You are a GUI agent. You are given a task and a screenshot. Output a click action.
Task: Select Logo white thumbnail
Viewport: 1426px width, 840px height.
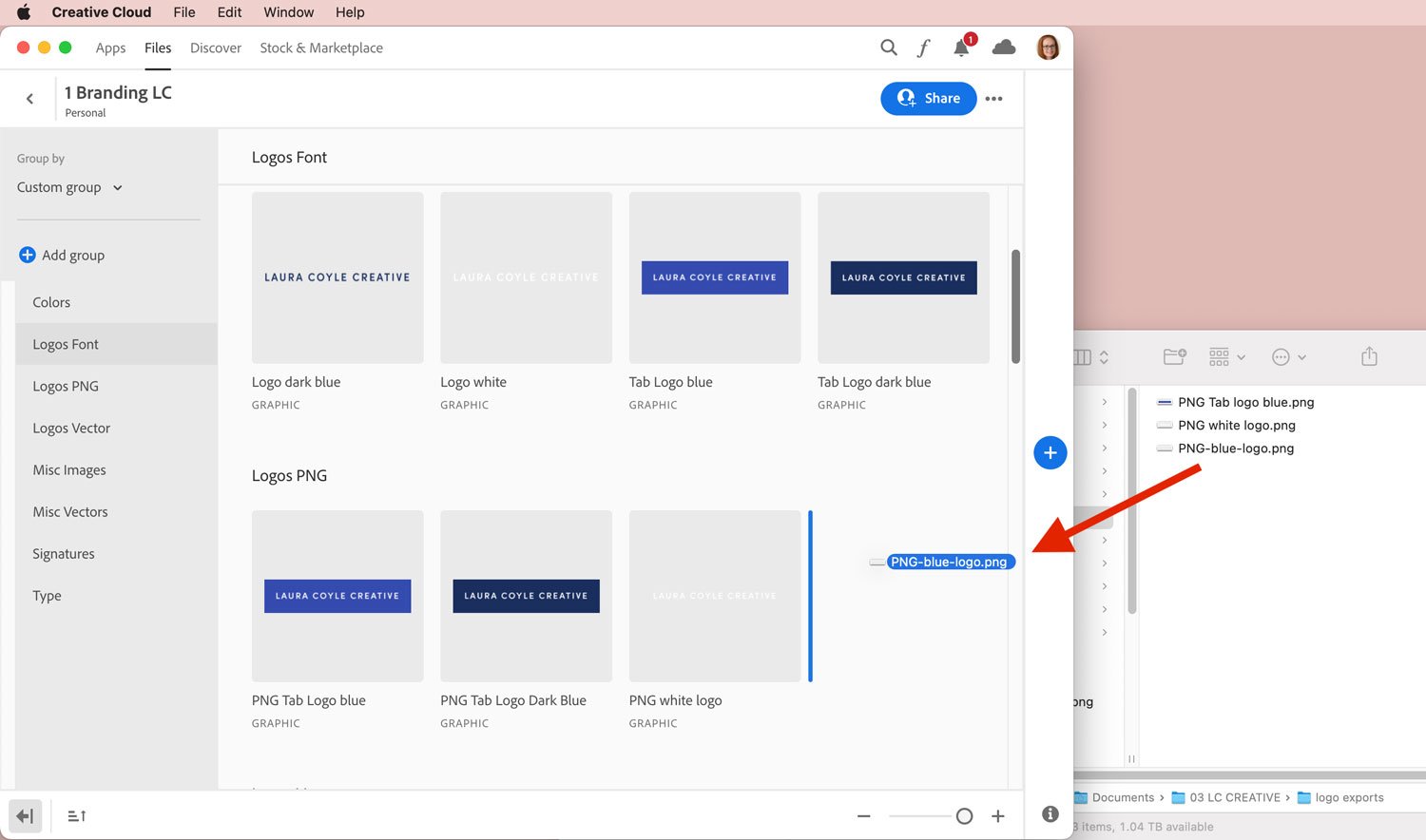tap(526, 277)
